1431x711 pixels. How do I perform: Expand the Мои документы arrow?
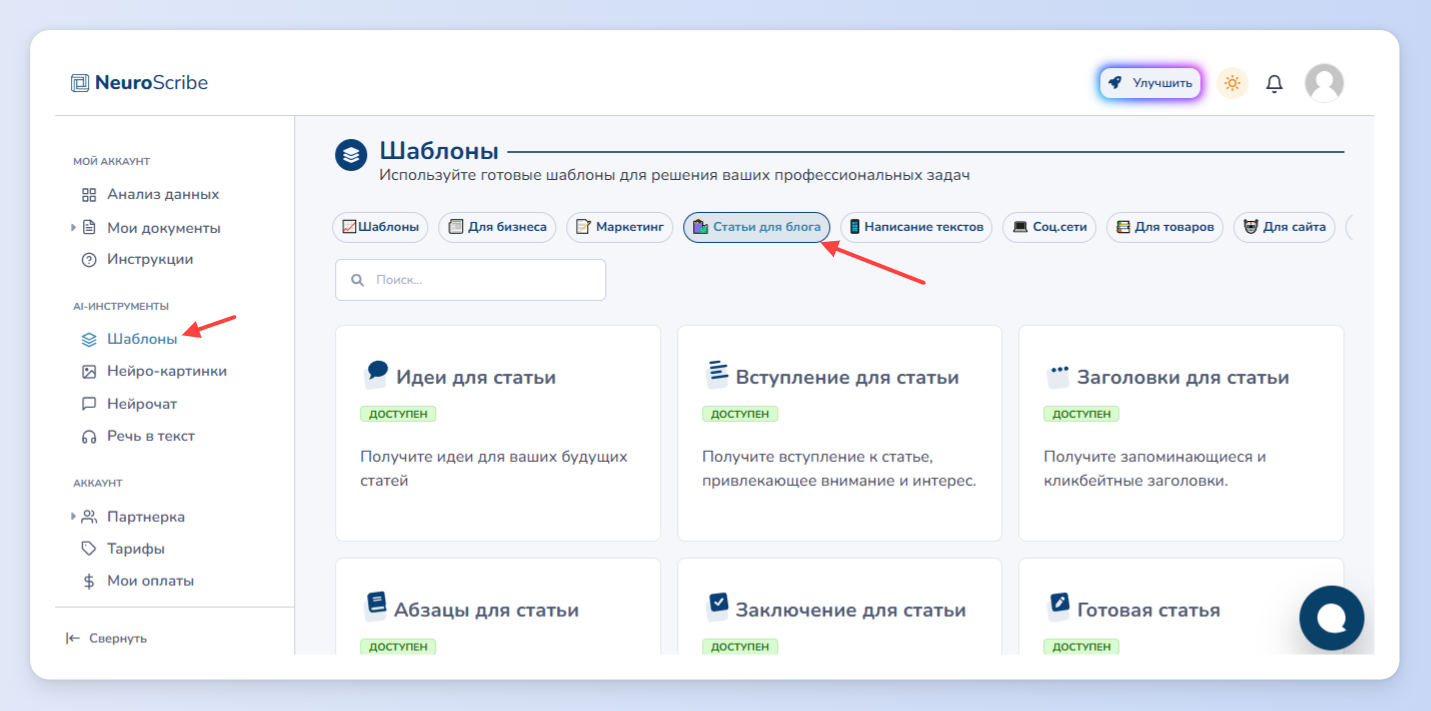click(x=73, y=227)
